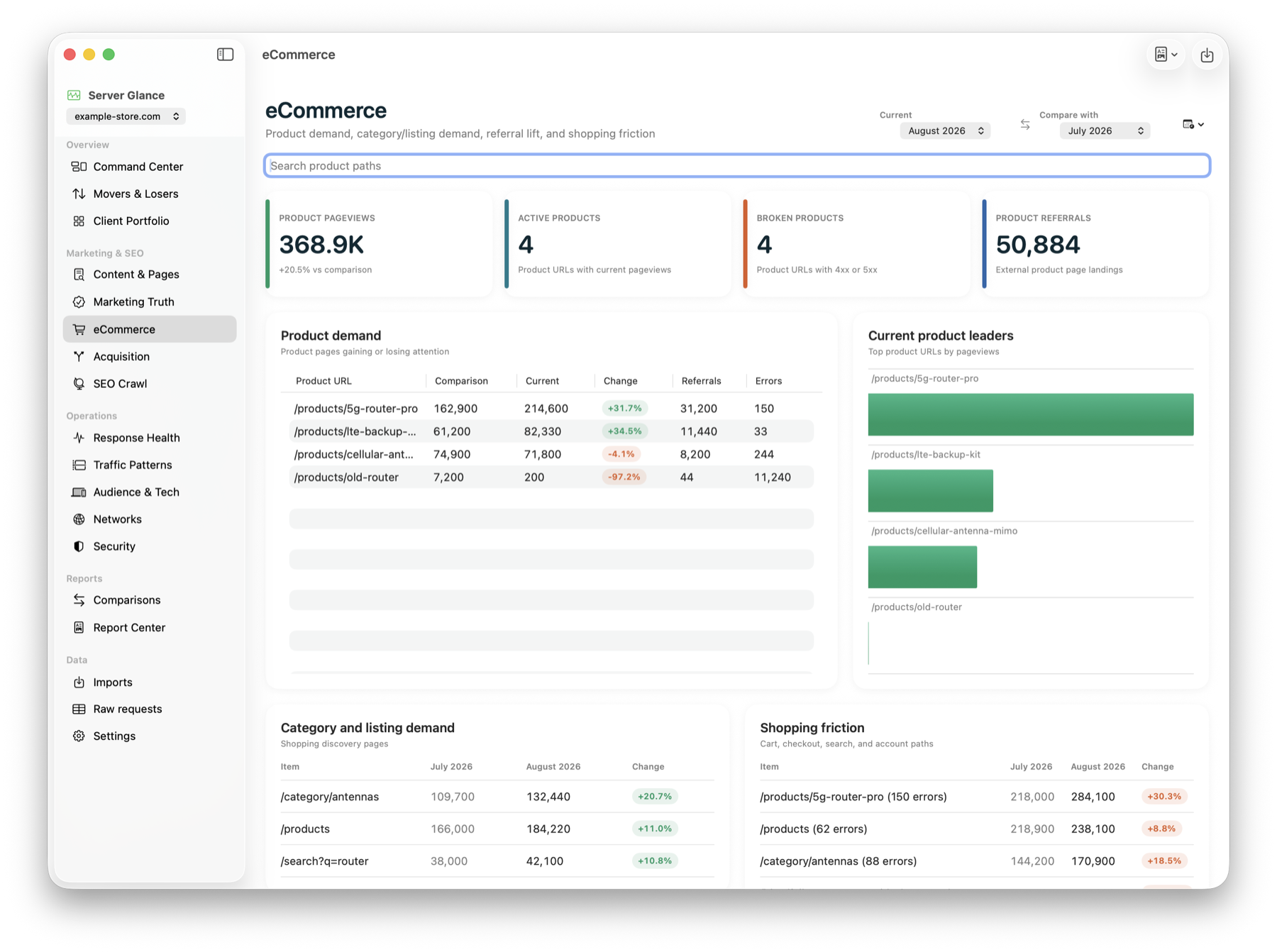The image size is (1277, 952).
Task: Click the +30.3% shopping friction badge
Action: pos(1164,797)
